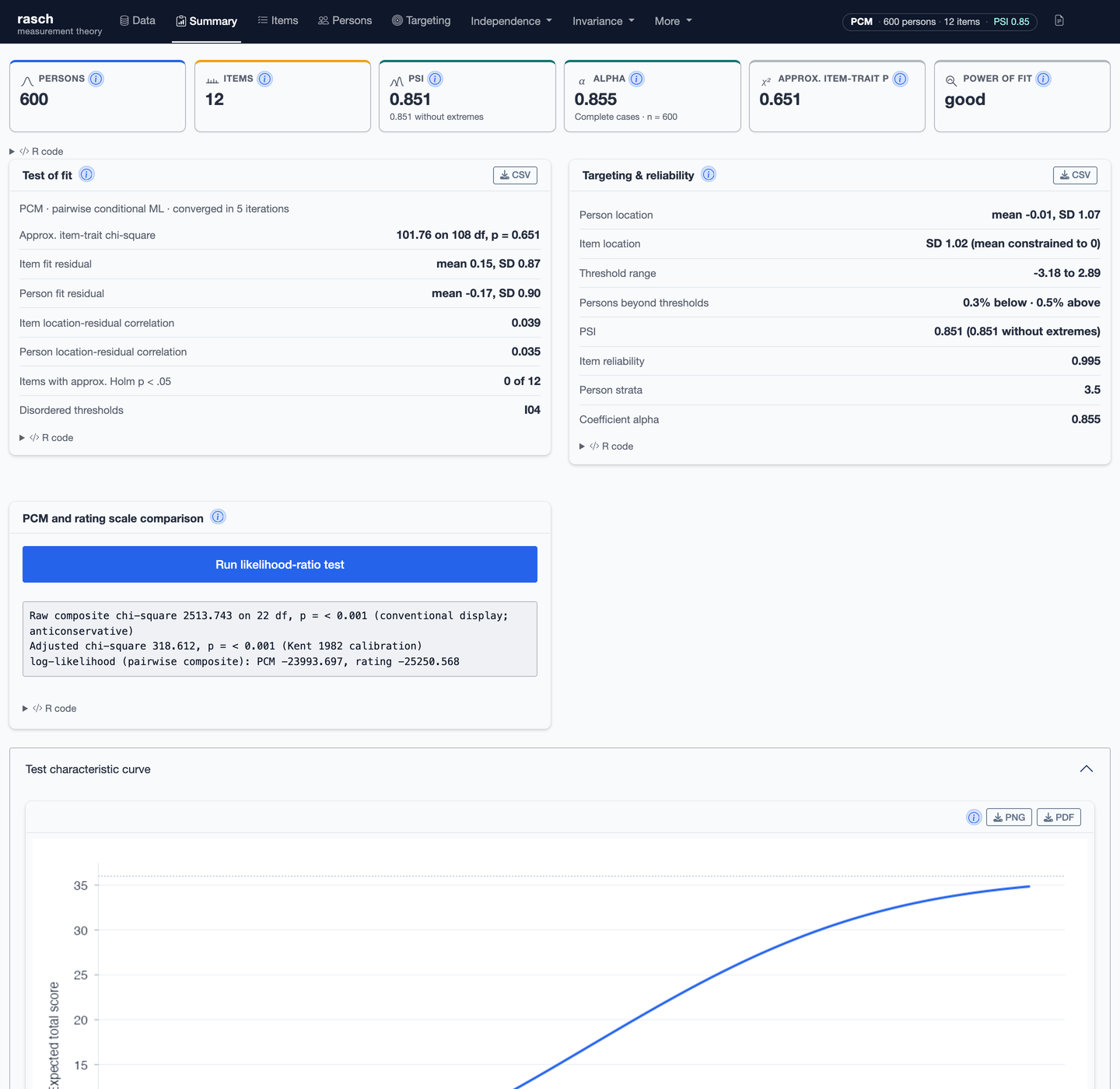
Task: Click the likelihood-ratio output text box
Action: (280, 639)
